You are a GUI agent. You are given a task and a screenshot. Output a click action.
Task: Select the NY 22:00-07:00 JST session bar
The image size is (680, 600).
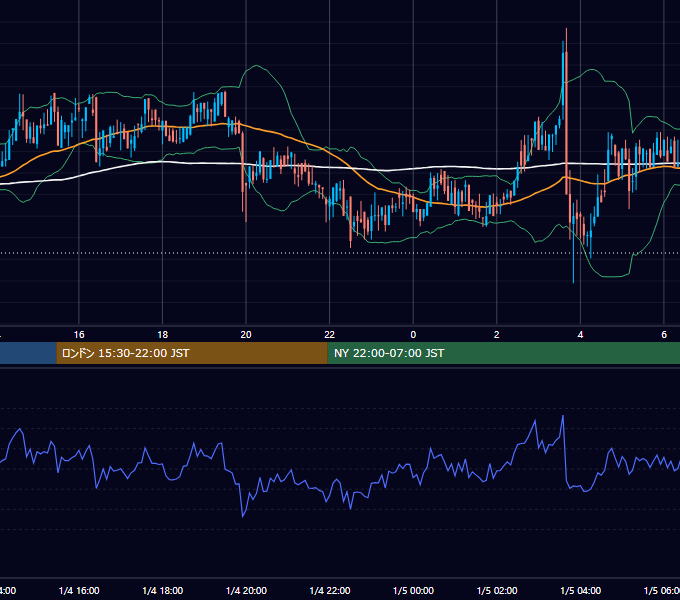[503, 353]
